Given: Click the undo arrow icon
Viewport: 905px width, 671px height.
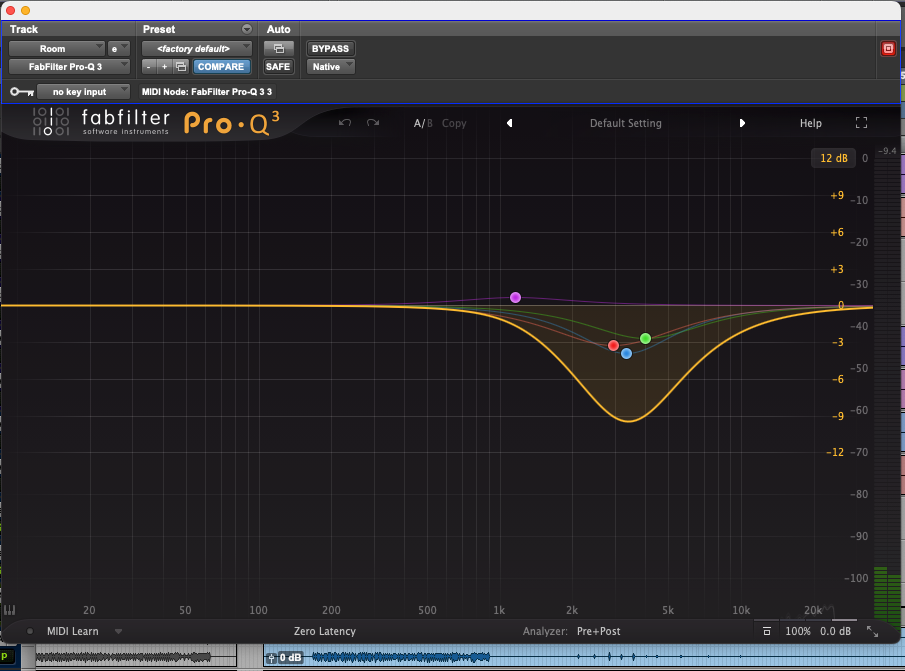Looking at the screenshot, I should pos(345,122).
